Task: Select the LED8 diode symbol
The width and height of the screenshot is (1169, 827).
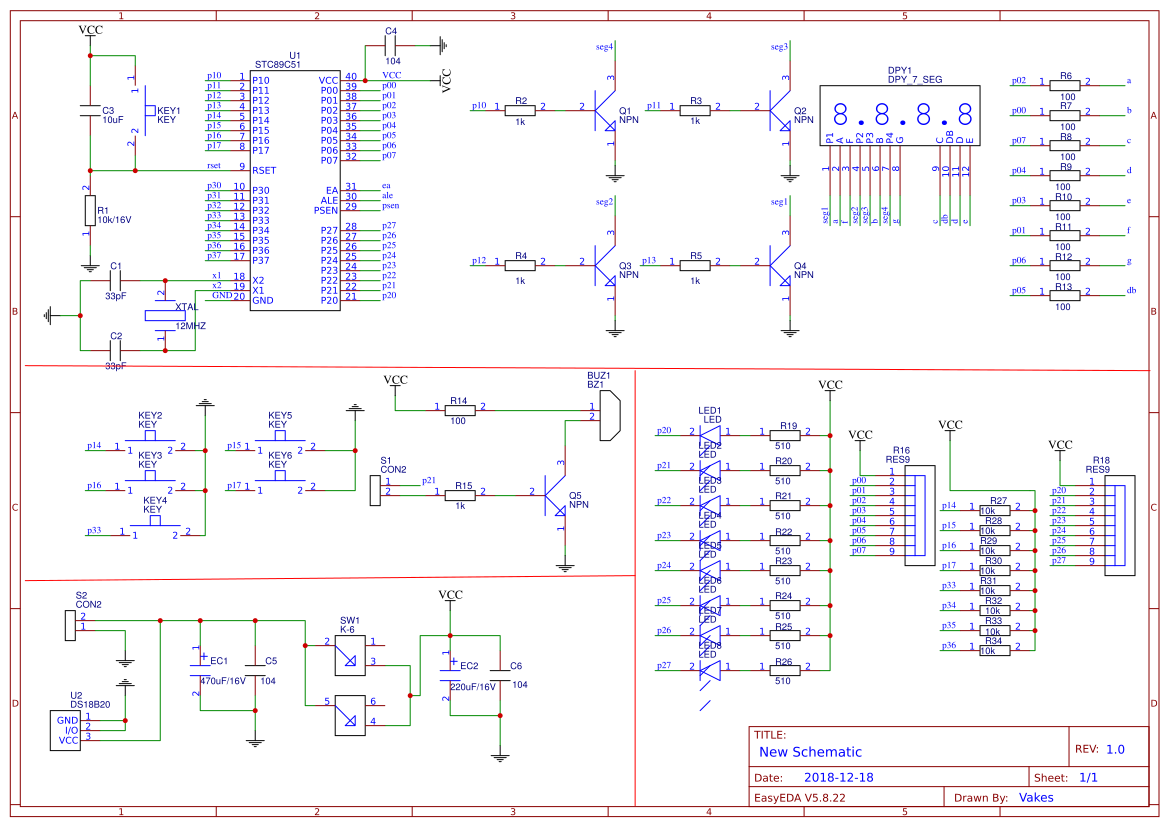Action: [x=710, y=668]
